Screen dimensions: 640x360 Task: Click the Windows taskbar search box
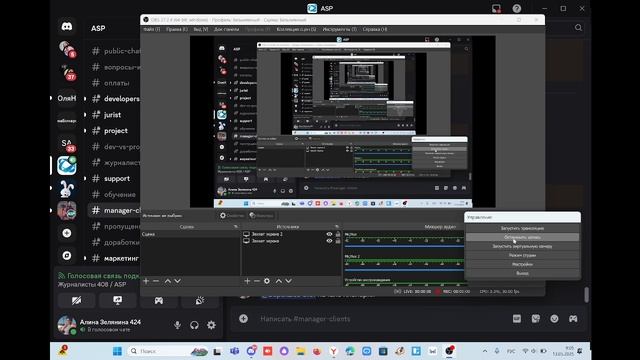tap(168, 351)
